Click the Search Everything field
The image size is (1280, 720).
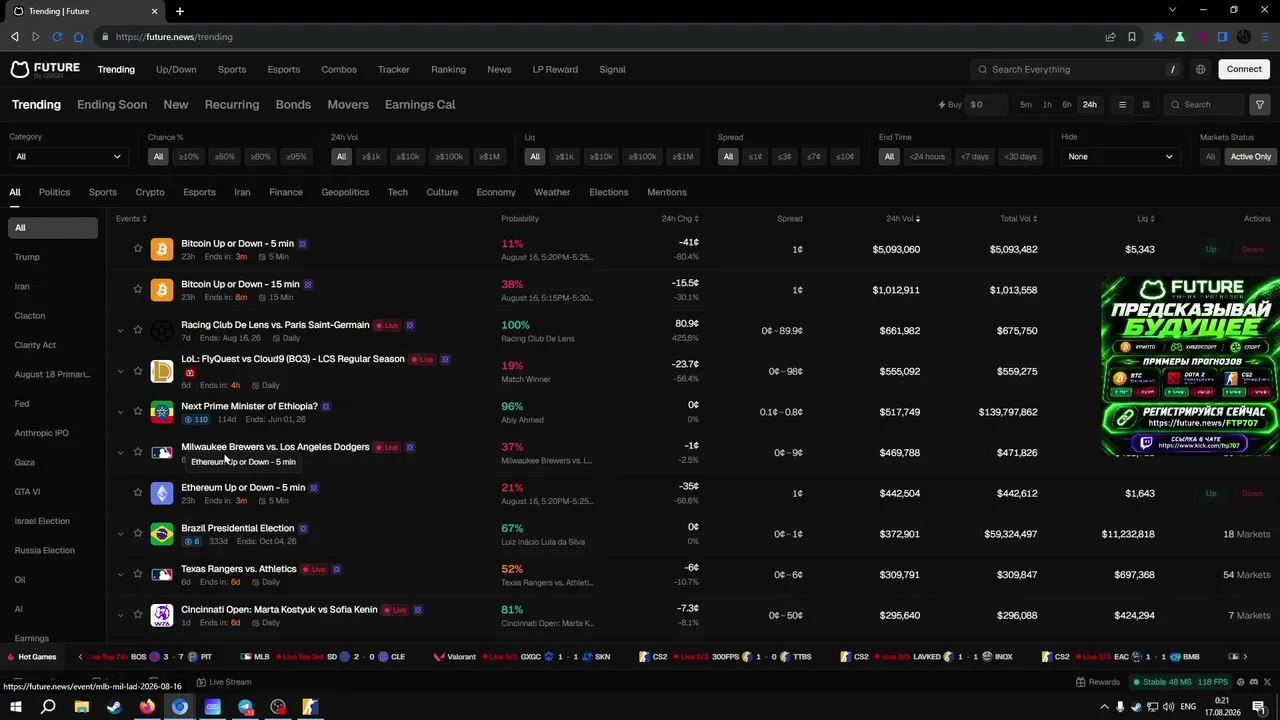pyautogui.click(x=1078, y=70)
